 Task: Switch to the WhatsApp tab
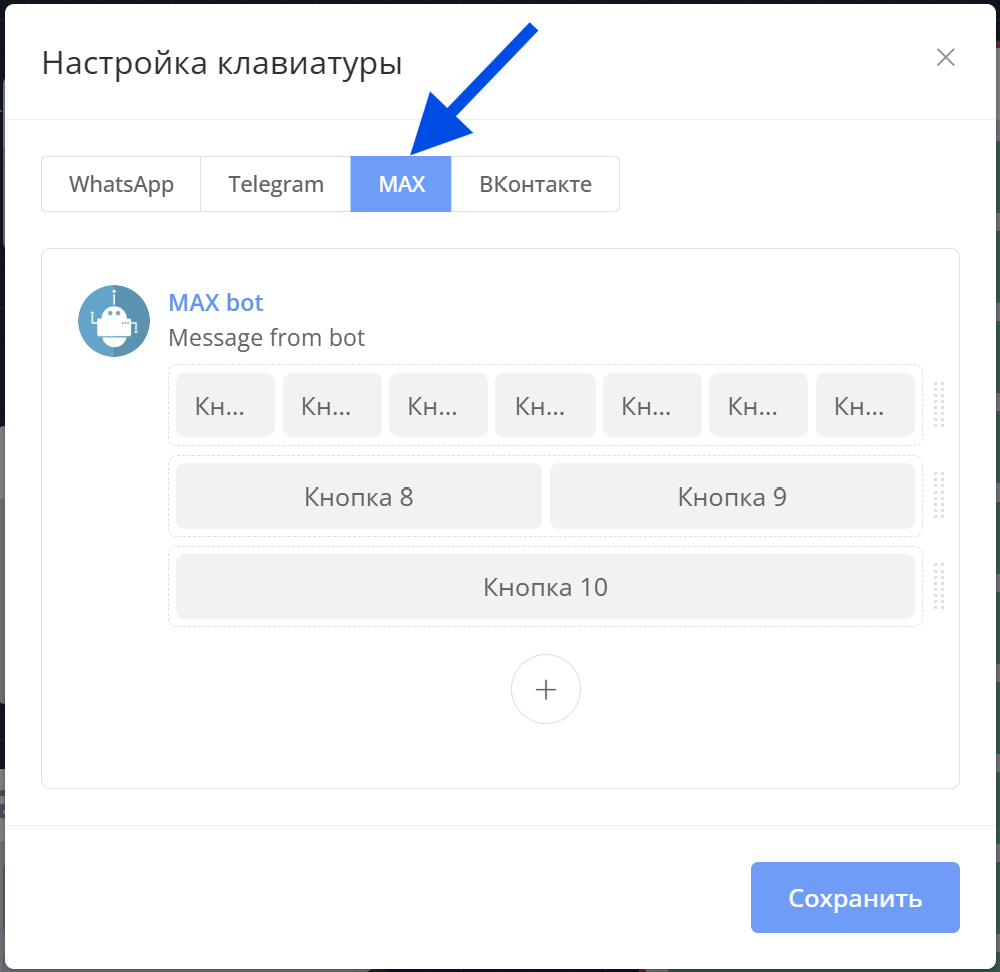pos(121,184)
